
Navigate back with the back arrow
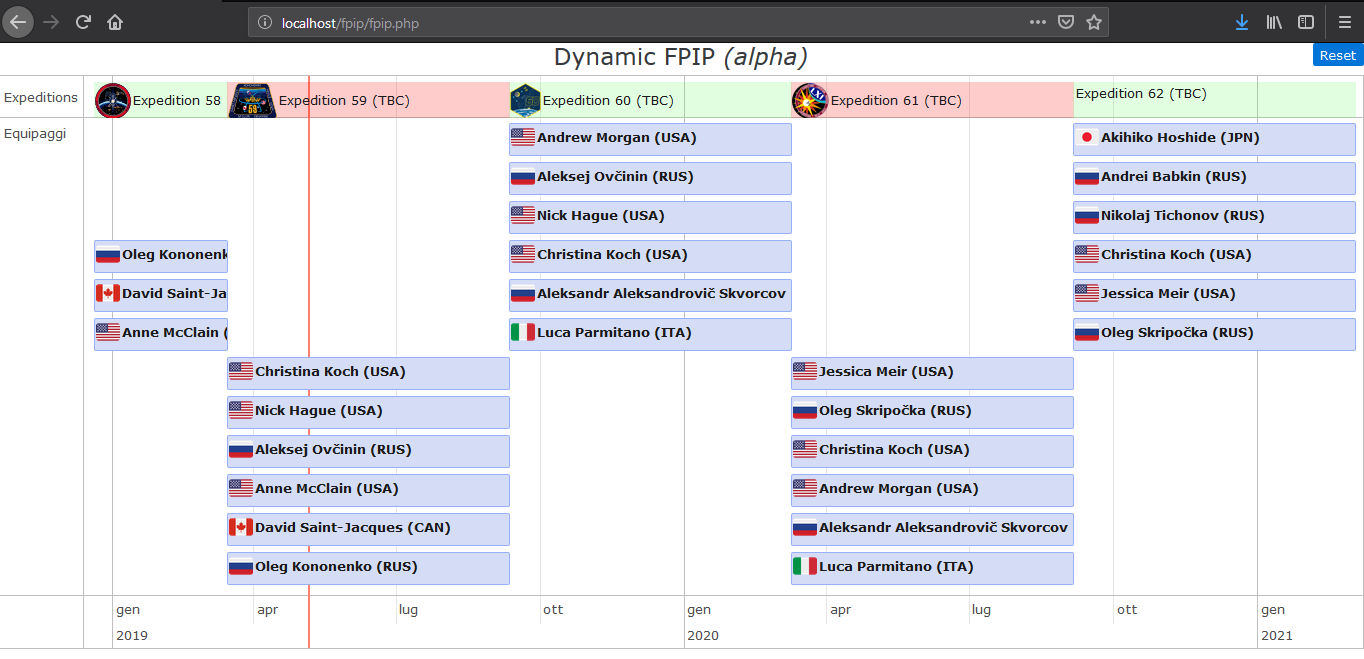[x=19, y=22]
